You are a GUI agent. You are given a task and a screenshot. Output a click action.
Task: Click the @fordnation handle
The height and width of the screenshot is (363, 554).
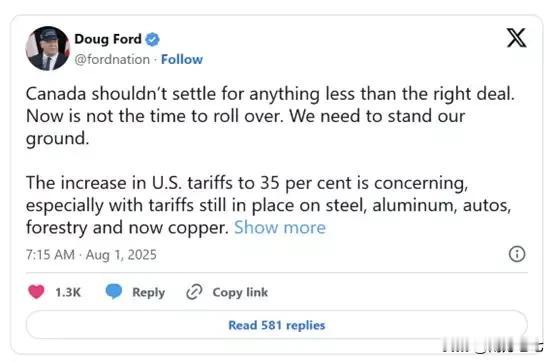point(112,59)
